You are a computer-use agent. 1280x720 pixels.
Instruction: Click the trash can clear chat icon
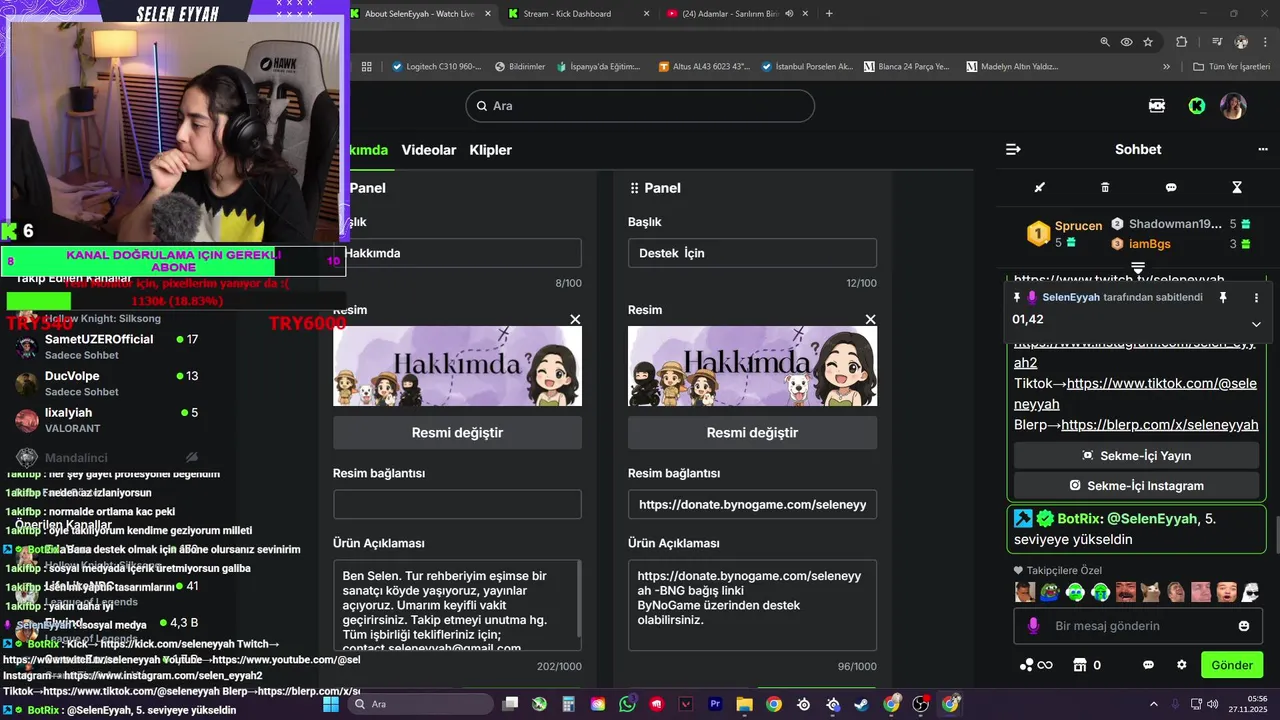tap(1105, 187)
